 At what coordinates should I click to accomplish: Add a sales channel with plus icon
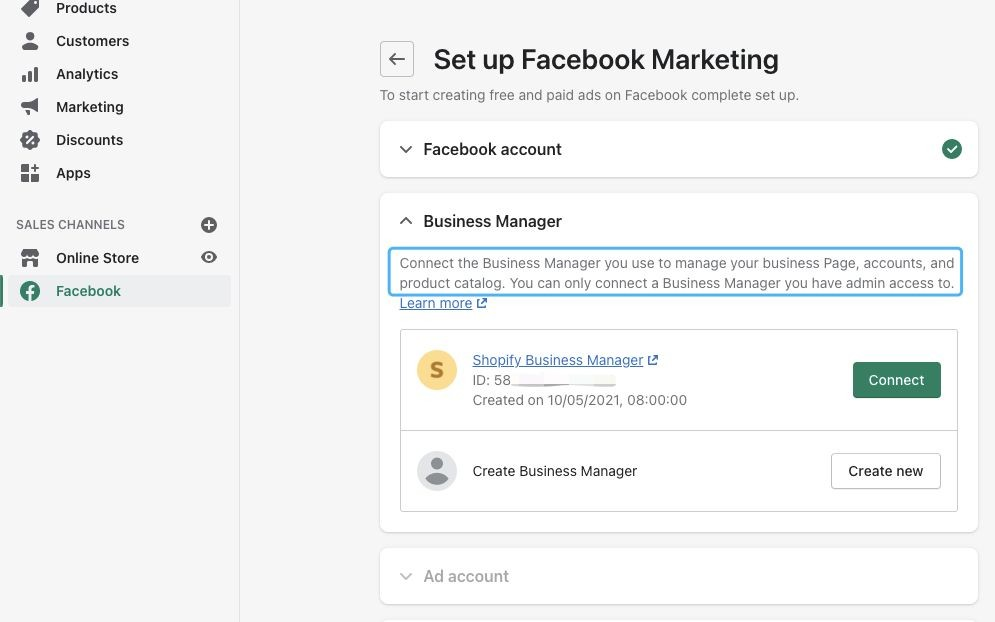click(209, 225)
